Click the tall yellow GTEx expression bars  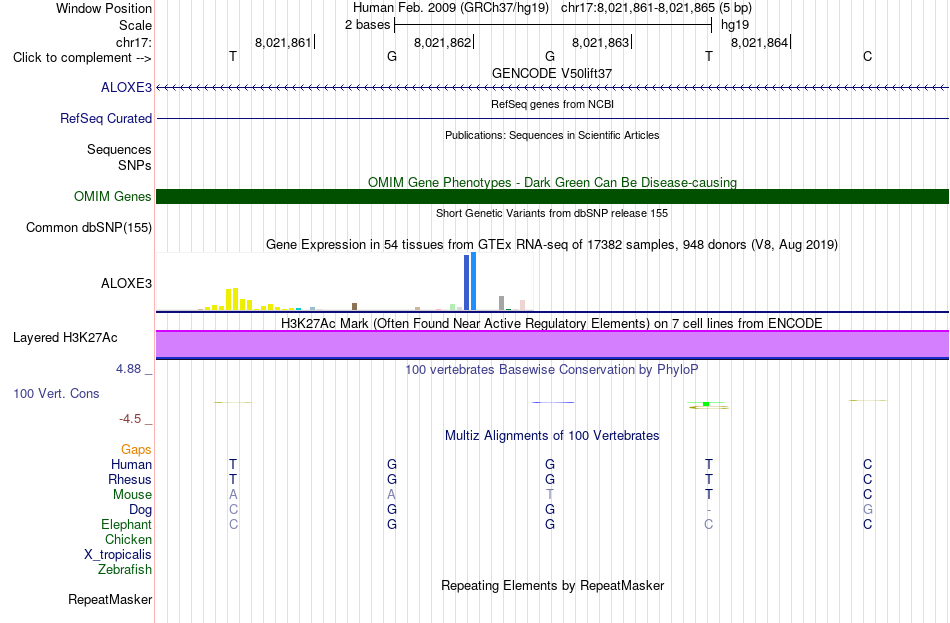232,299
